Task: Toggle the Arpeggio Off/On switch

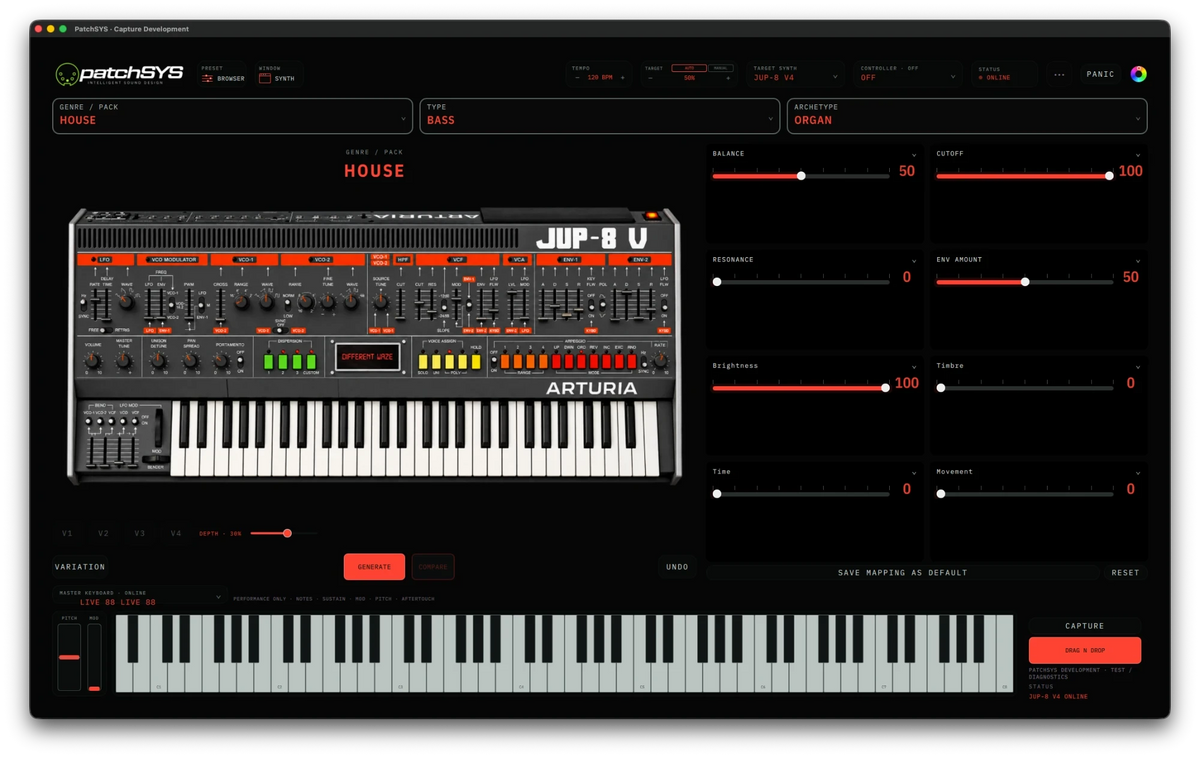Action: pos(494,361)
